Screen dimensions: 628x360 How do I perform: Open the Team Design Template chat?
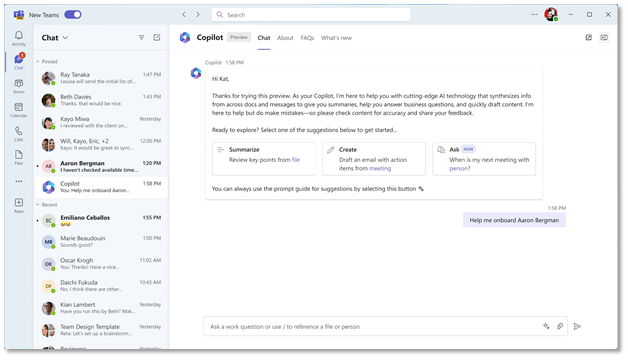point(101,330)
